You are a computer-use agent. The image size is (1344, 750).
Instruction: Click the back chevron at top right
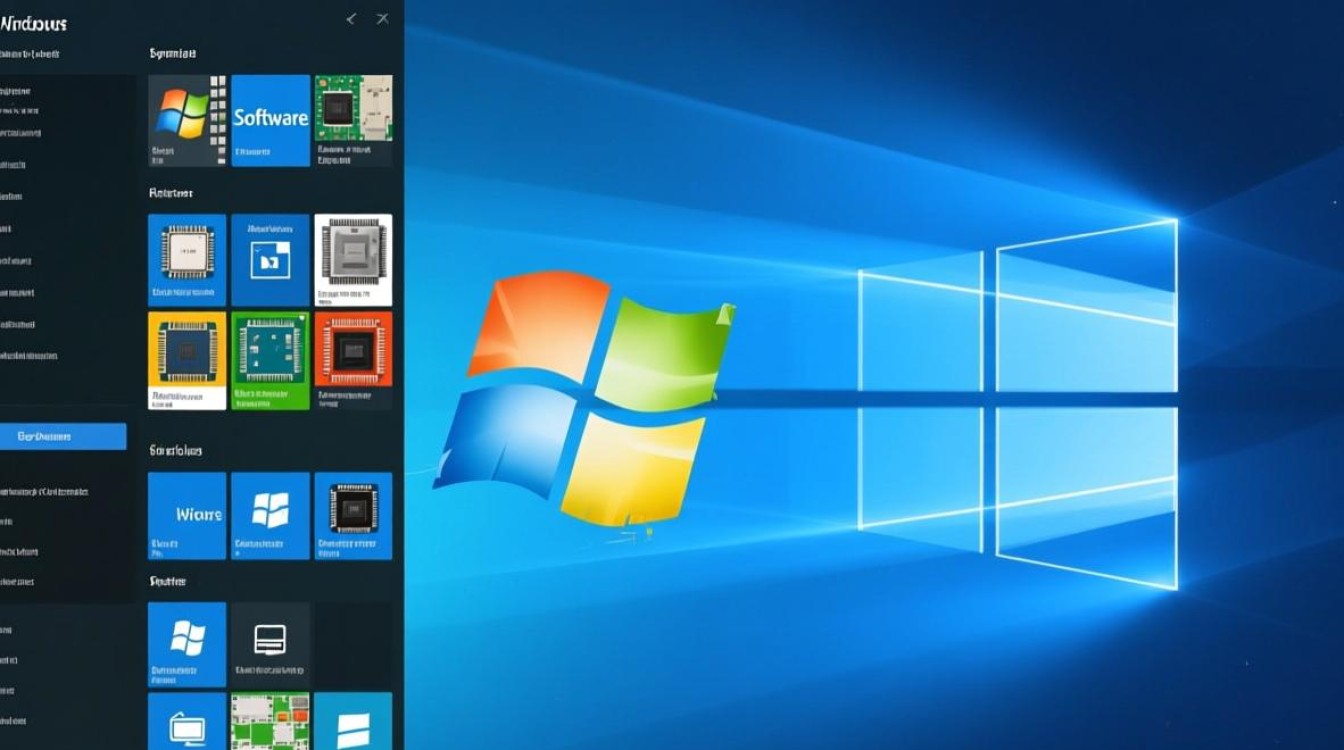[349, 18]
